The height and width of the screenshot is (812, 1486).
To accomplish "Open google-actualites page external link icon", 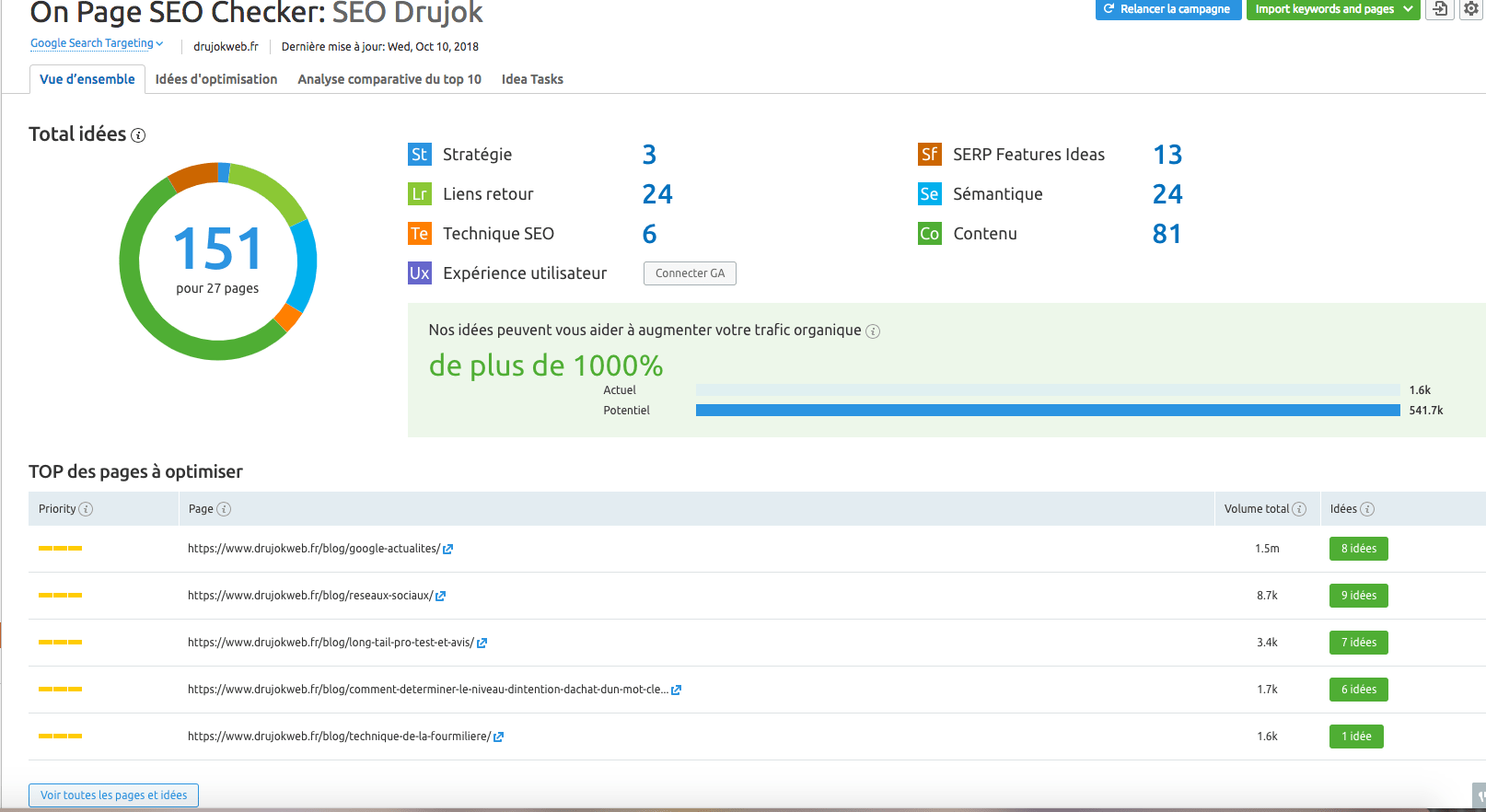I will coord(448,550).
